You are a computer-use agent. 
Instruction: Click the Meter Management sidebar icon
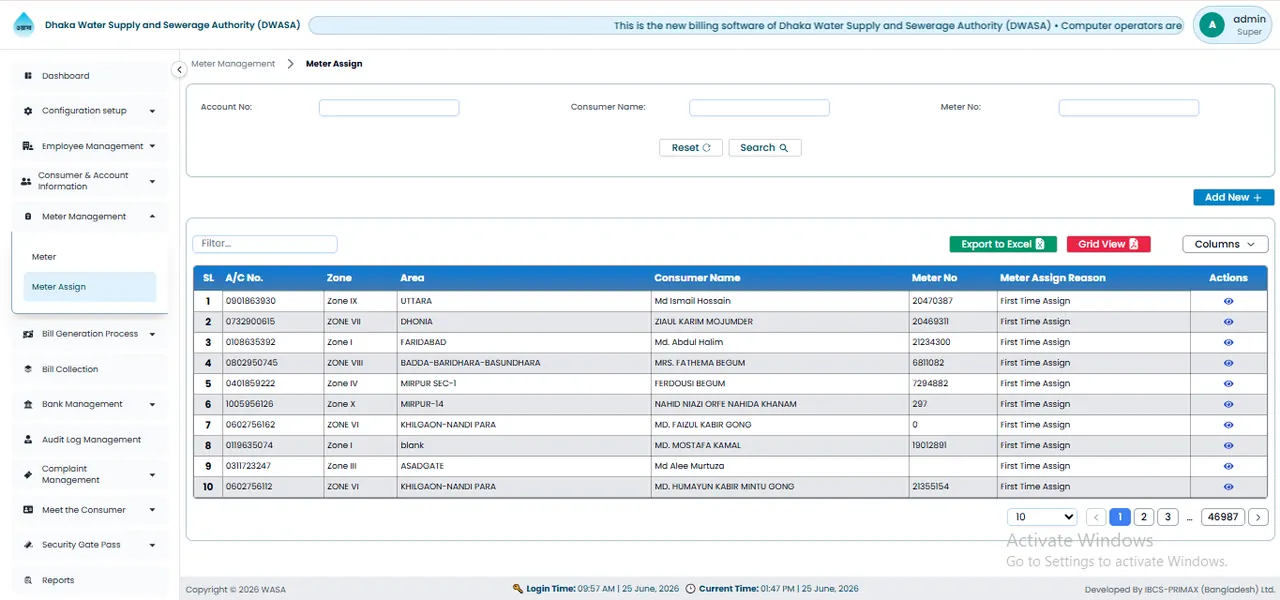pos(28,217)
